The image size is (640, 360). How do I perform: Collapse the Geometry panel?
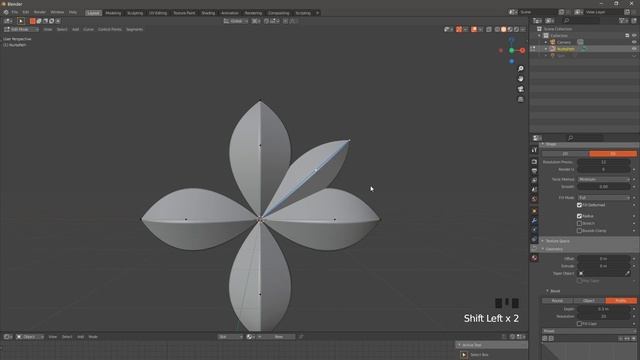[543, 249]
